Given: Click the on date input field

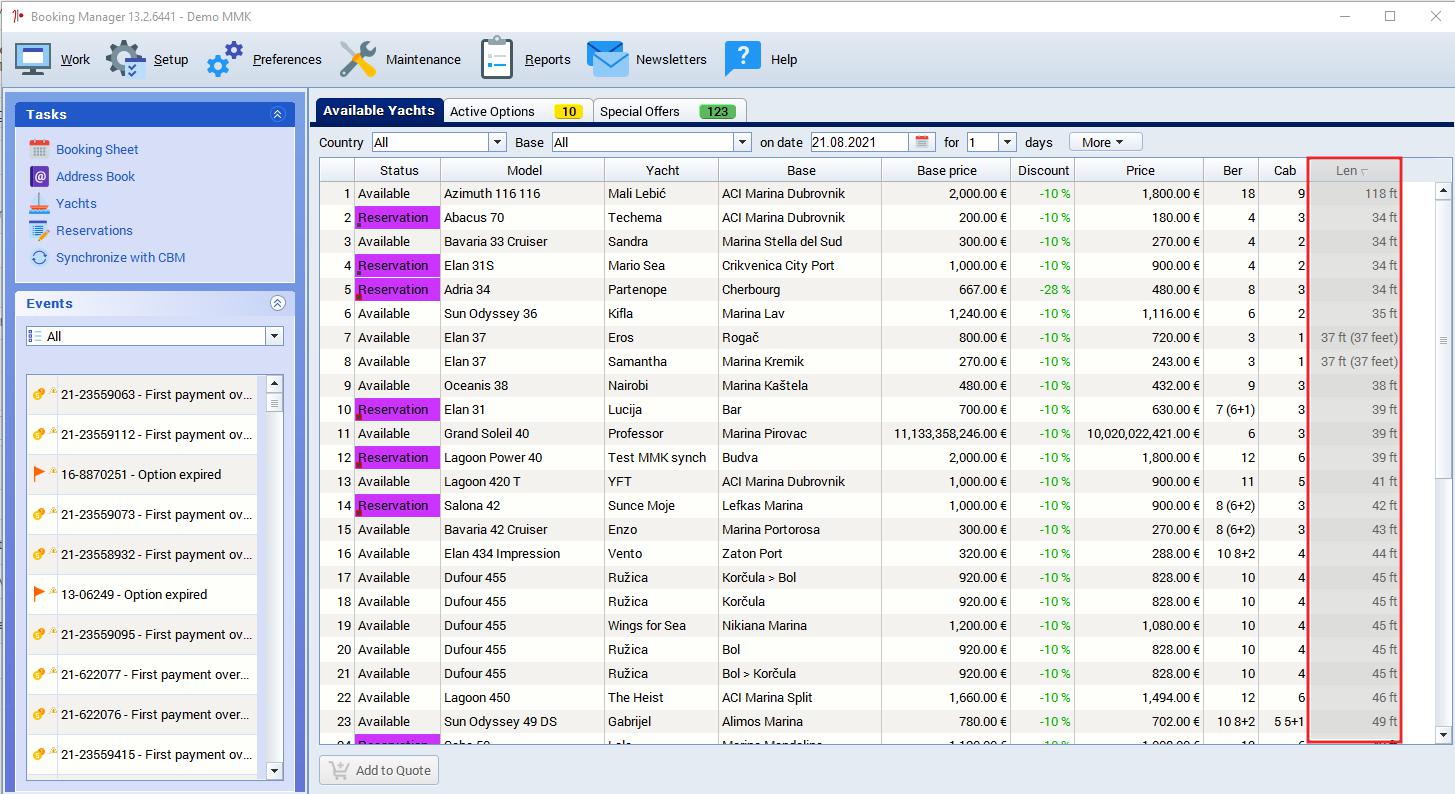Looking at the screenshot, I should [x=861, y=142].
